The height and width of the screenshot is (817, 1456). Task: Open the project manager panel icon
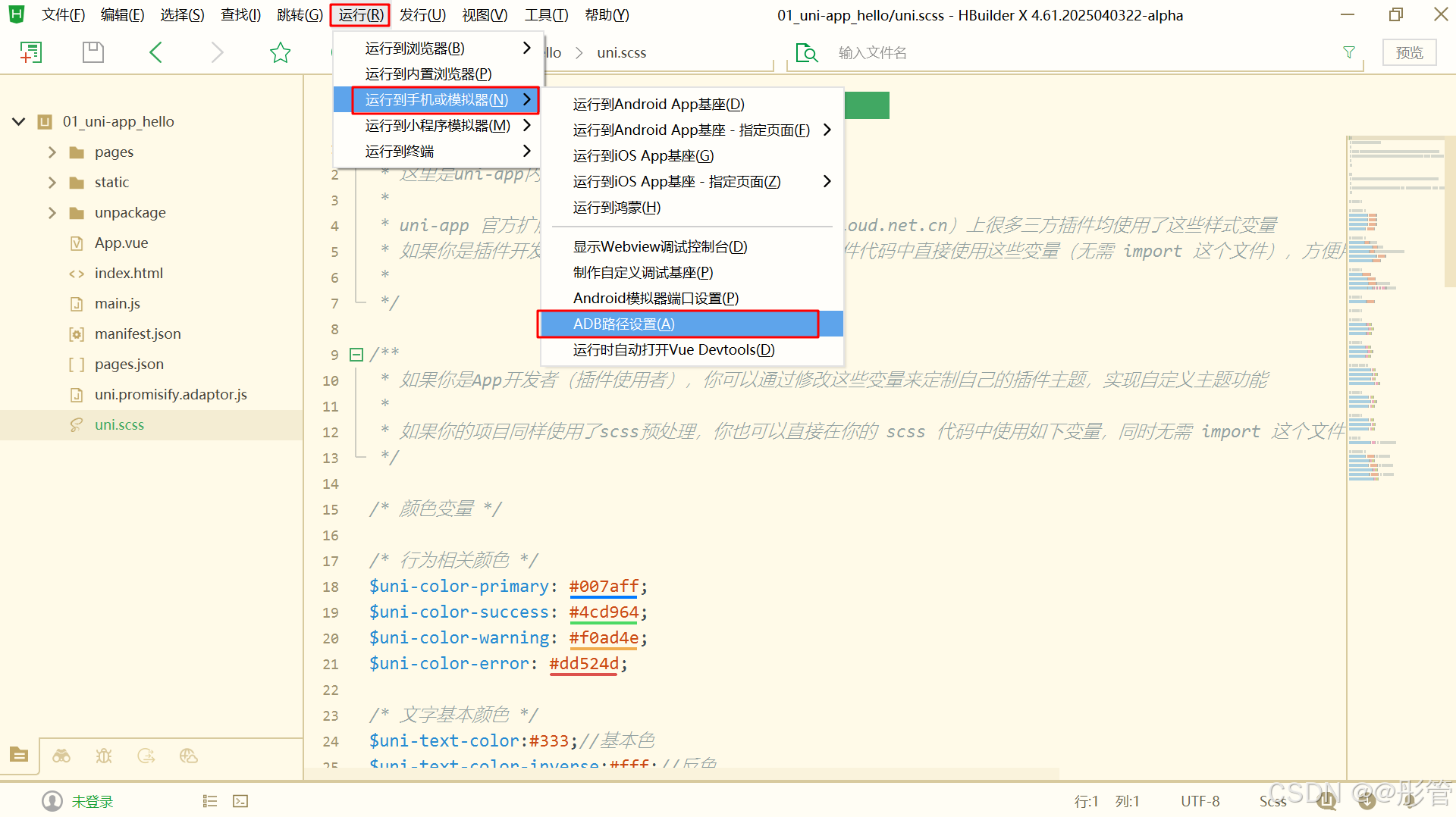pos(19,755)
